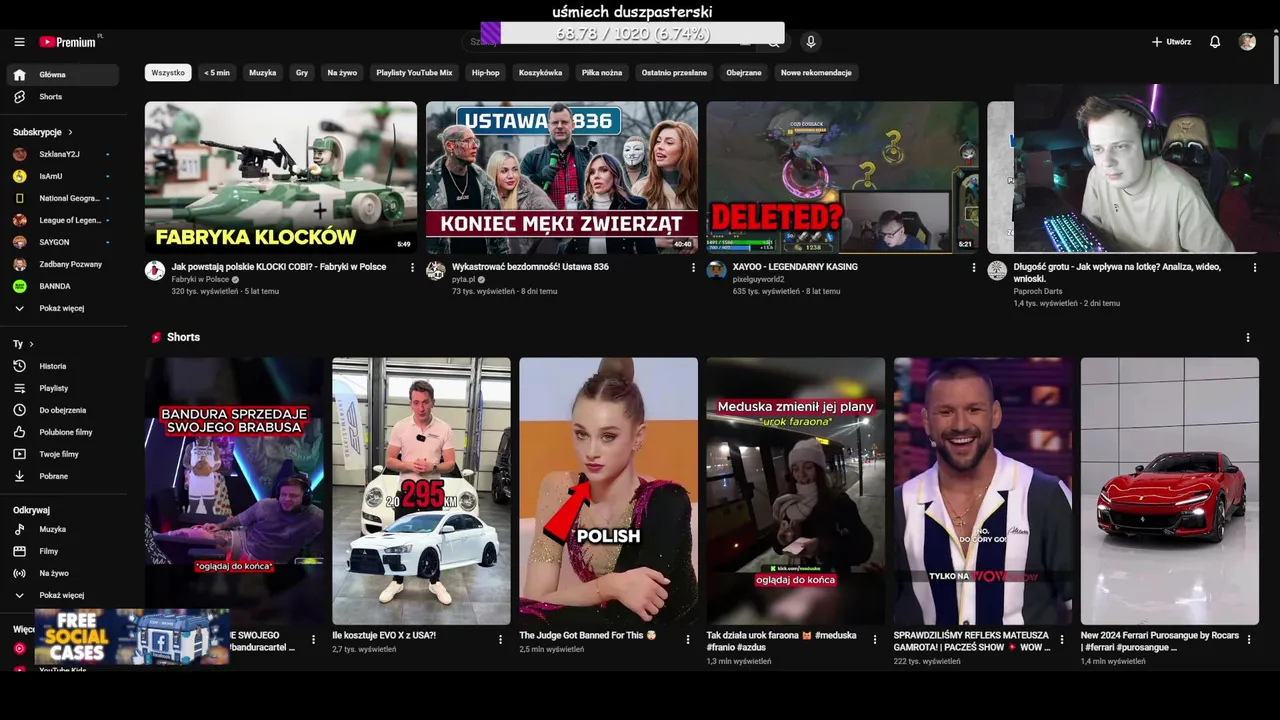The height and width of the screenshot is (720, 1280).
Task: Select the Ostatnio przesłane chip
Action: coord(674,73)
